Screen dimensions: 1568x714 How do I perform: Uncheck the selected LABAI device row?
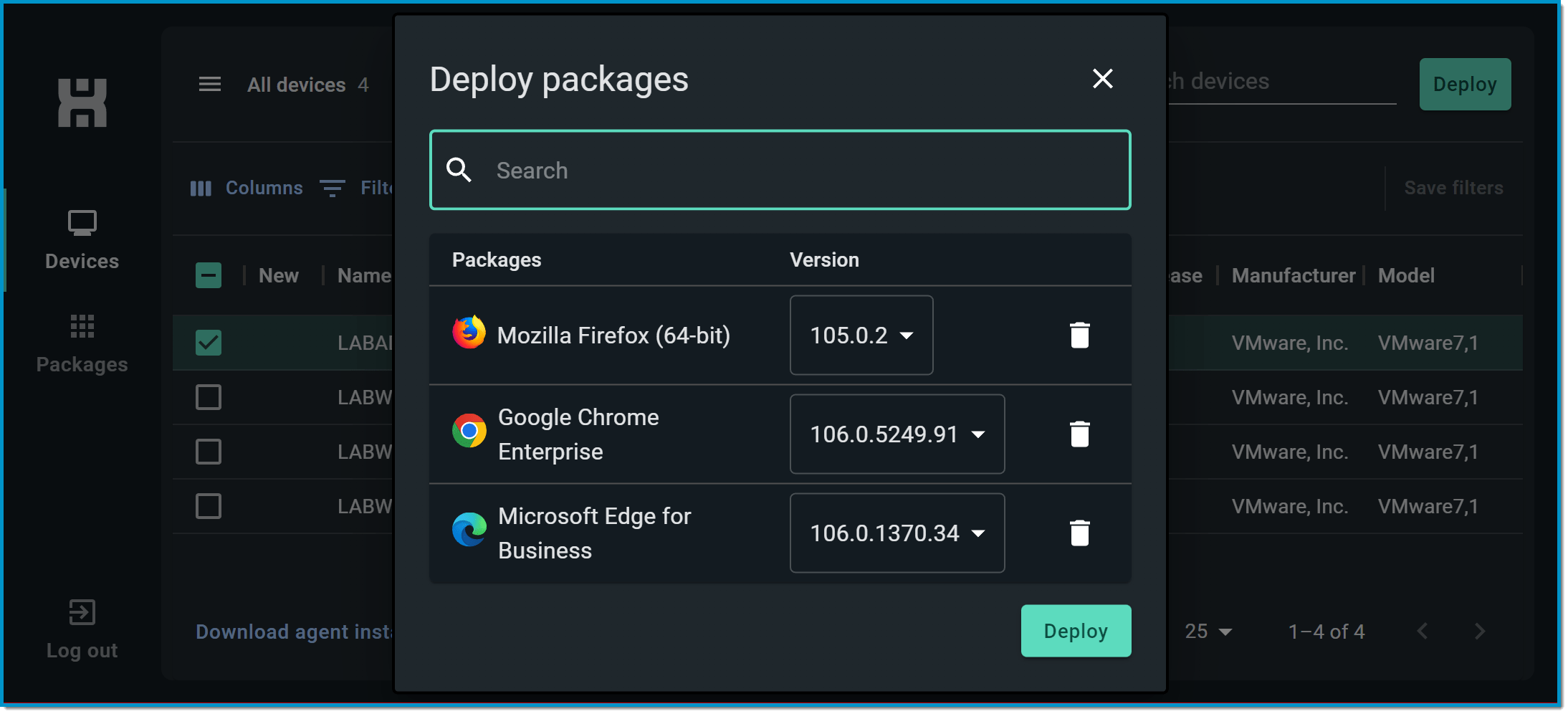click(x=209, y=343)
